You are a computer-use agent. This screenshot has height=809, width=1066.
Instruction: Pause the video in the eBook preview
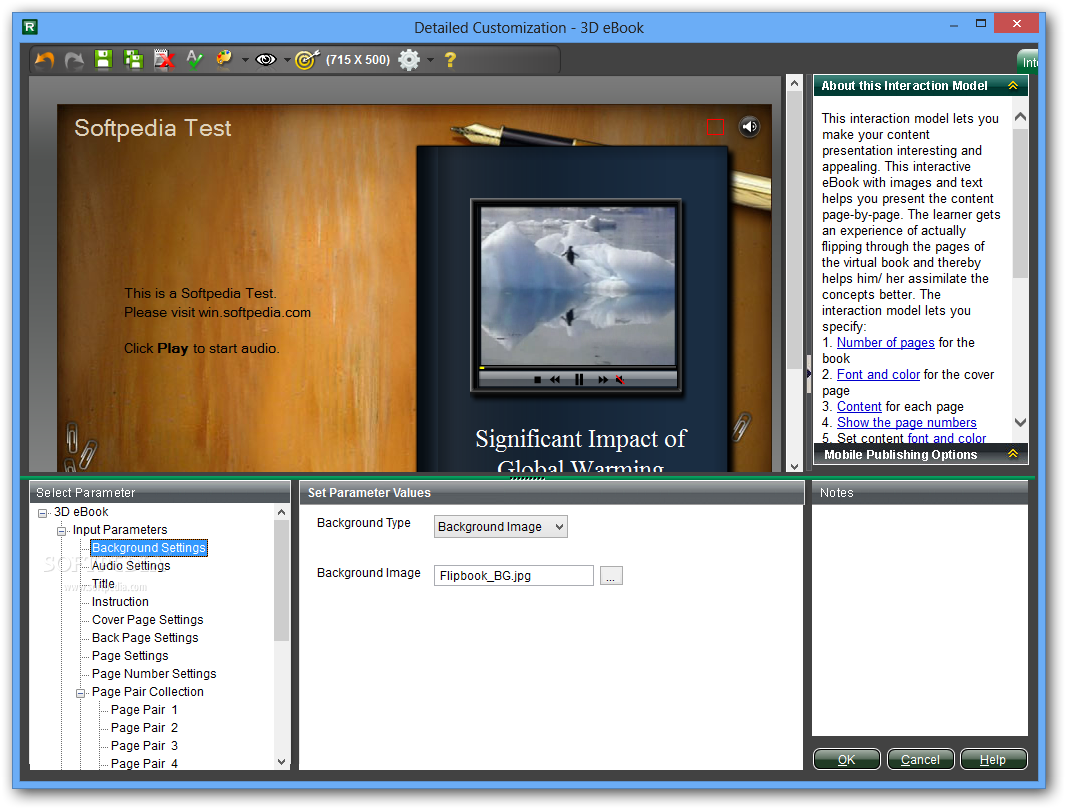tap(579, 379)
